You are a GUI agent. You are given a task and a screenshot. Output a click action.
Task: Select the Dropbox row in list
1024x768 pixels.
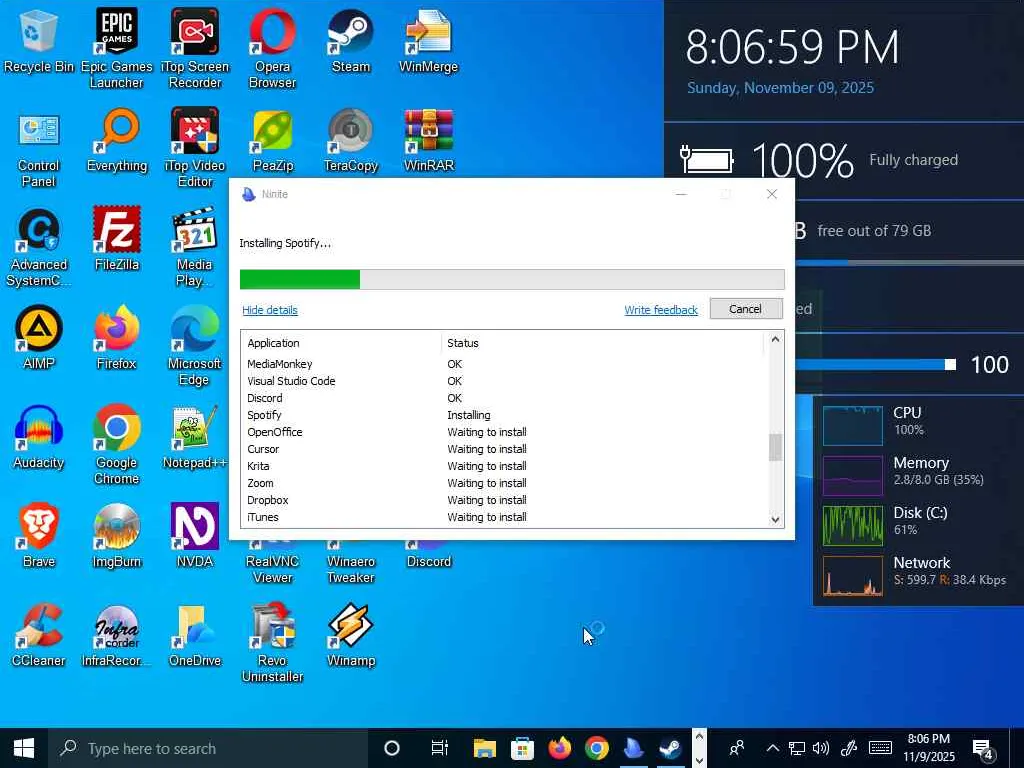[504, 500]
